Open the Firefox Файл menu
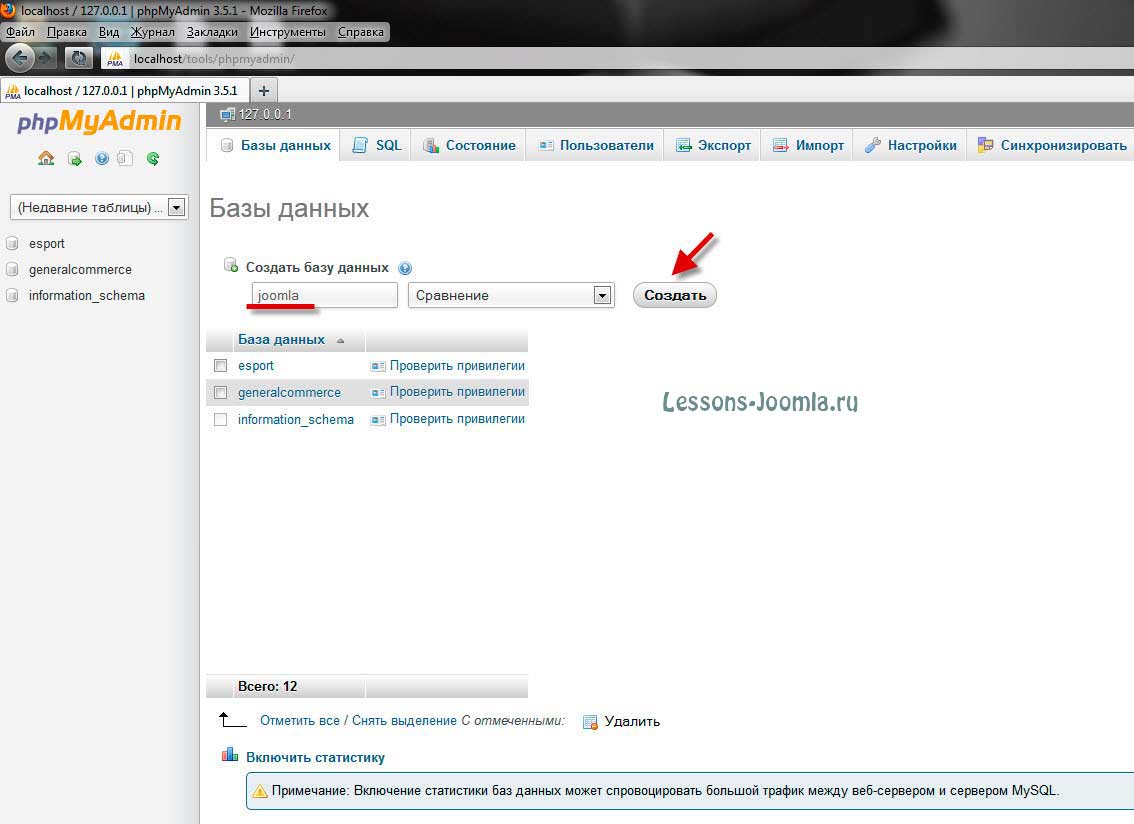This screenshot has width=1134, height=824. (x=20, y=32)
